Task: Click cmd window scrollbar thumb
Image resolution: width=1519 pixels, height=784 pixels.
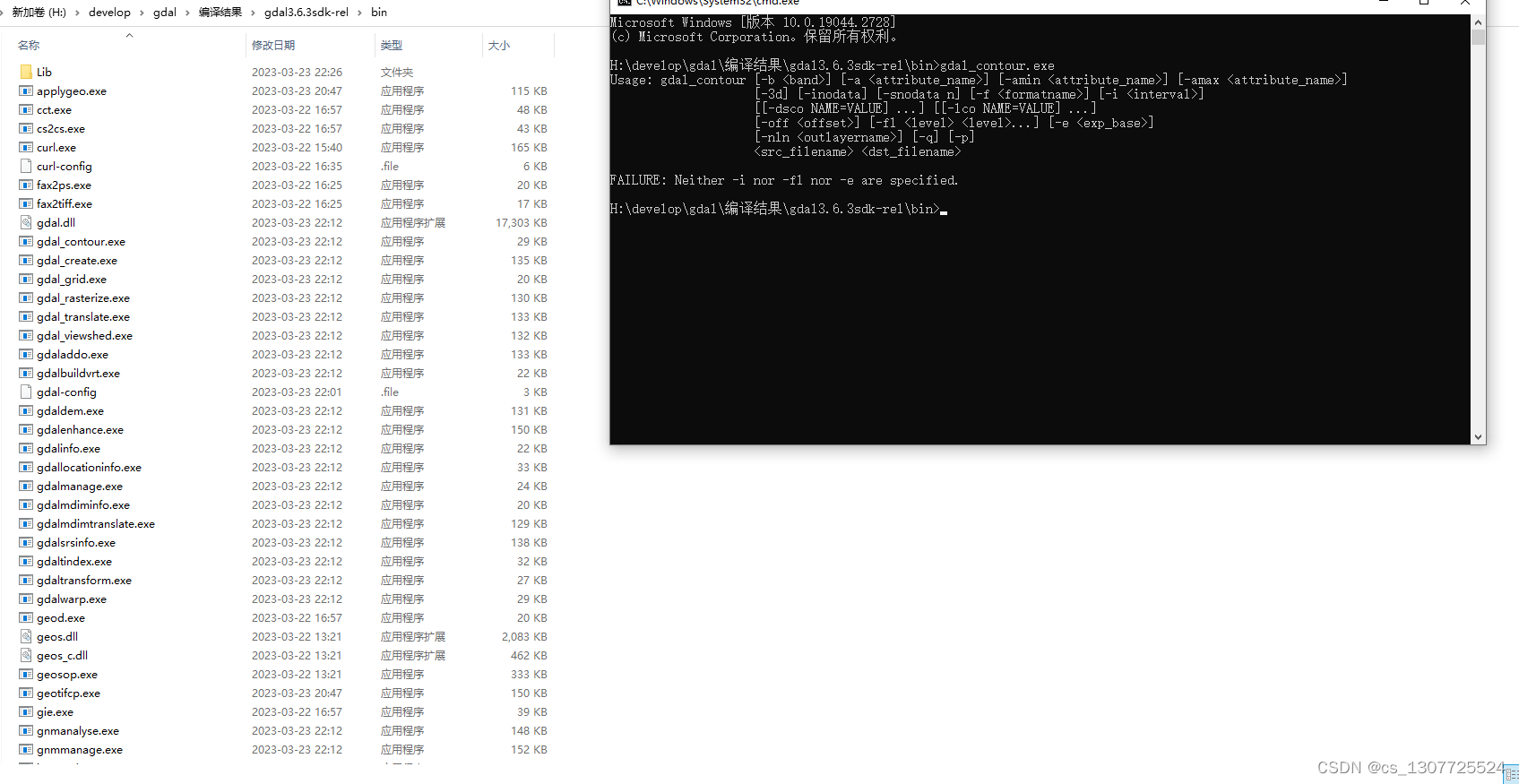Action: 1479,38
